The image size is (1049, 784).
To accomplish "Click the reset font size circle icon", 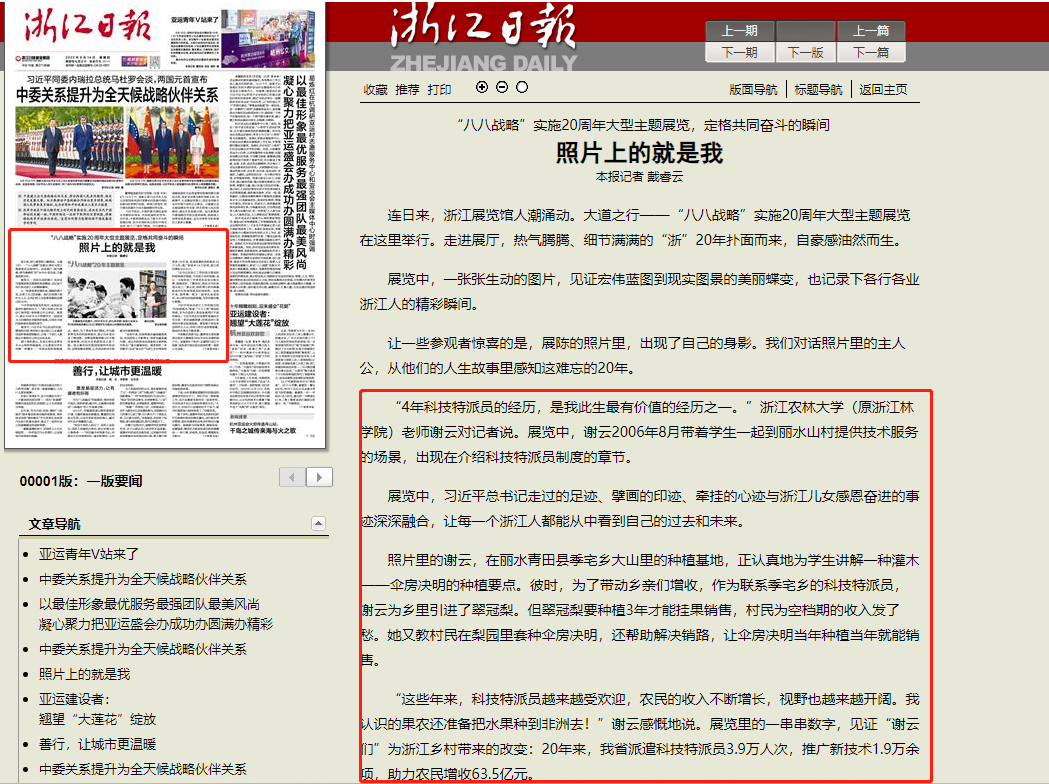I will 521,87.
